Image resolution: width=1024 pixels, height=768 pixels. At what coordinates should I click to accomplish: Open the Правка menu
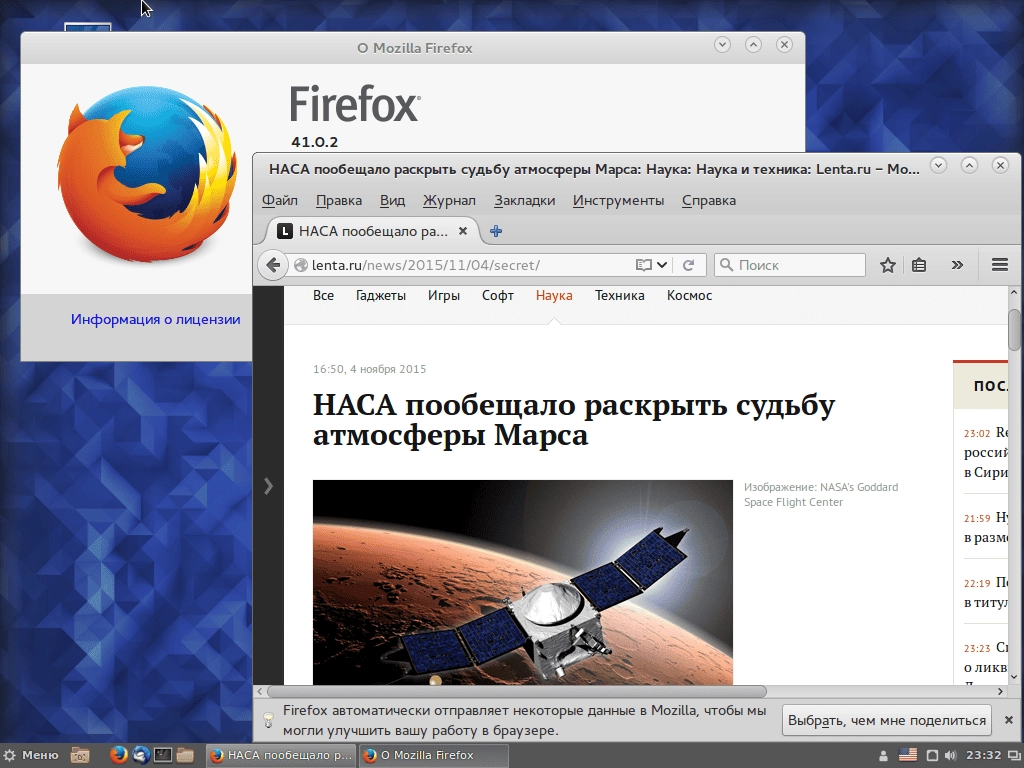pos(338,200)
